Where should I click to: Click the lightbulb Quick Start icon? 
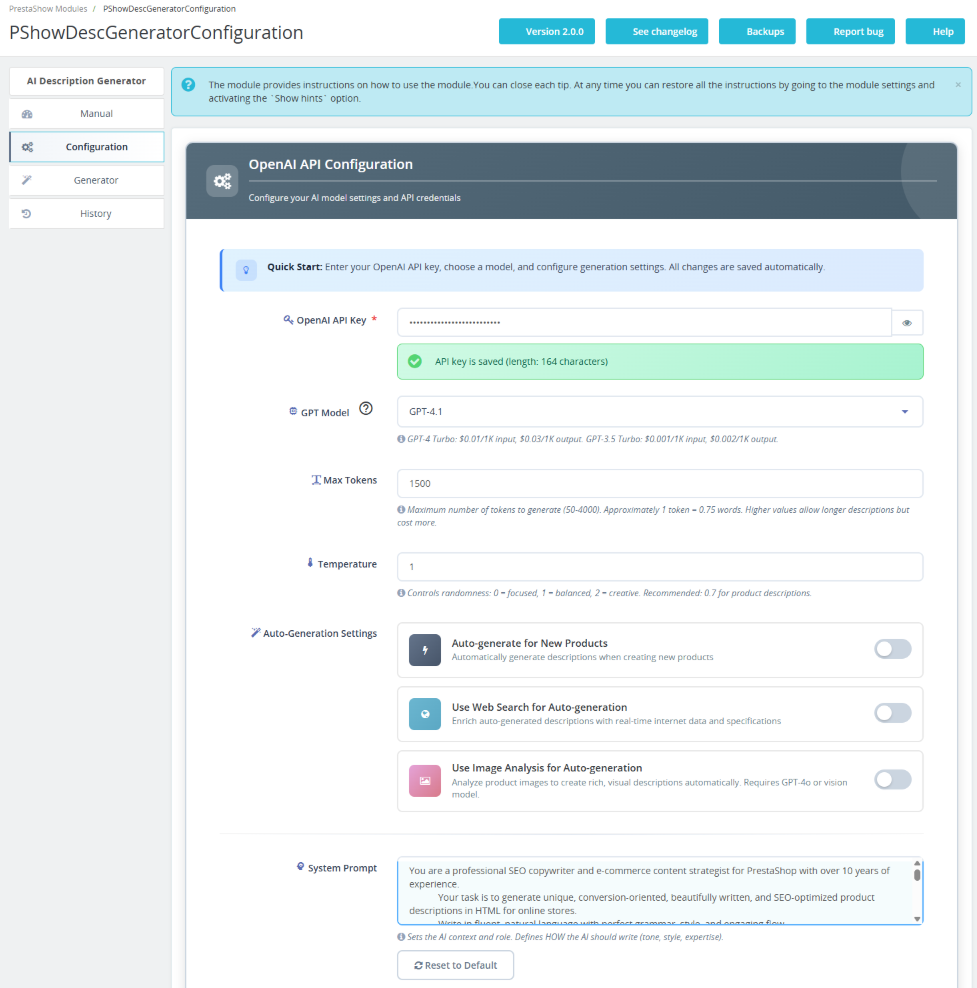[245, 270]
